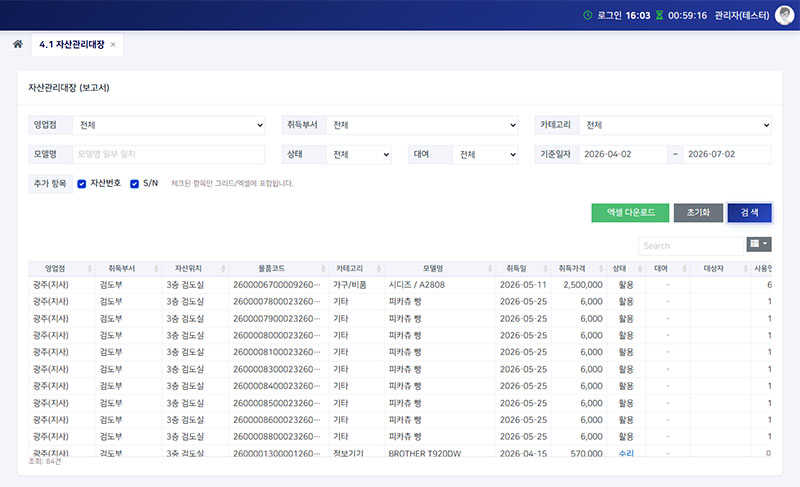Sort table by 취득가격 column
800x487 pixels.
pyautogui.click(x=578, y=269)
